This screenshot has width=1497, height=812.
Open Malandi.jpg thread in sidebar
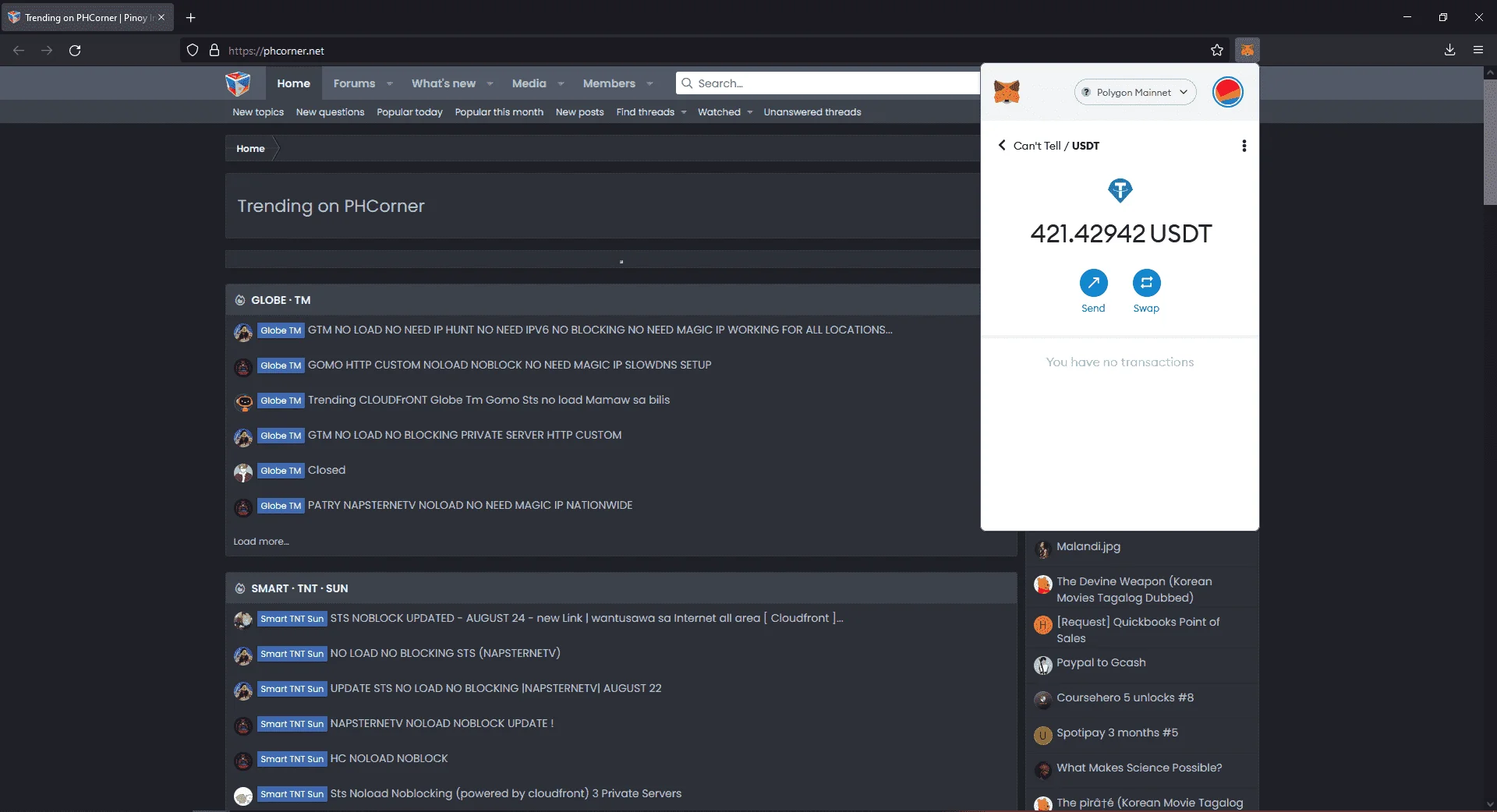coord(1088,546)
